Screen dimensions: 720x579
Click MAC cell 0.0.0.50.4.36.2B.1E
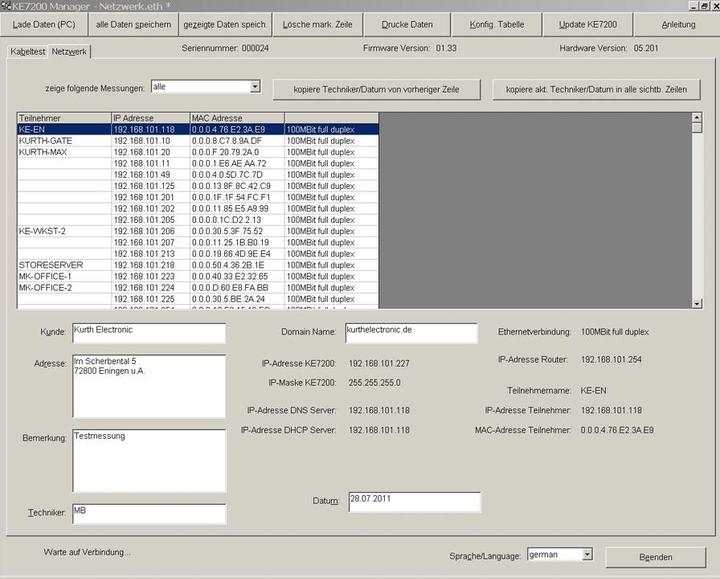pyautogui.click(x=237, y=265)
